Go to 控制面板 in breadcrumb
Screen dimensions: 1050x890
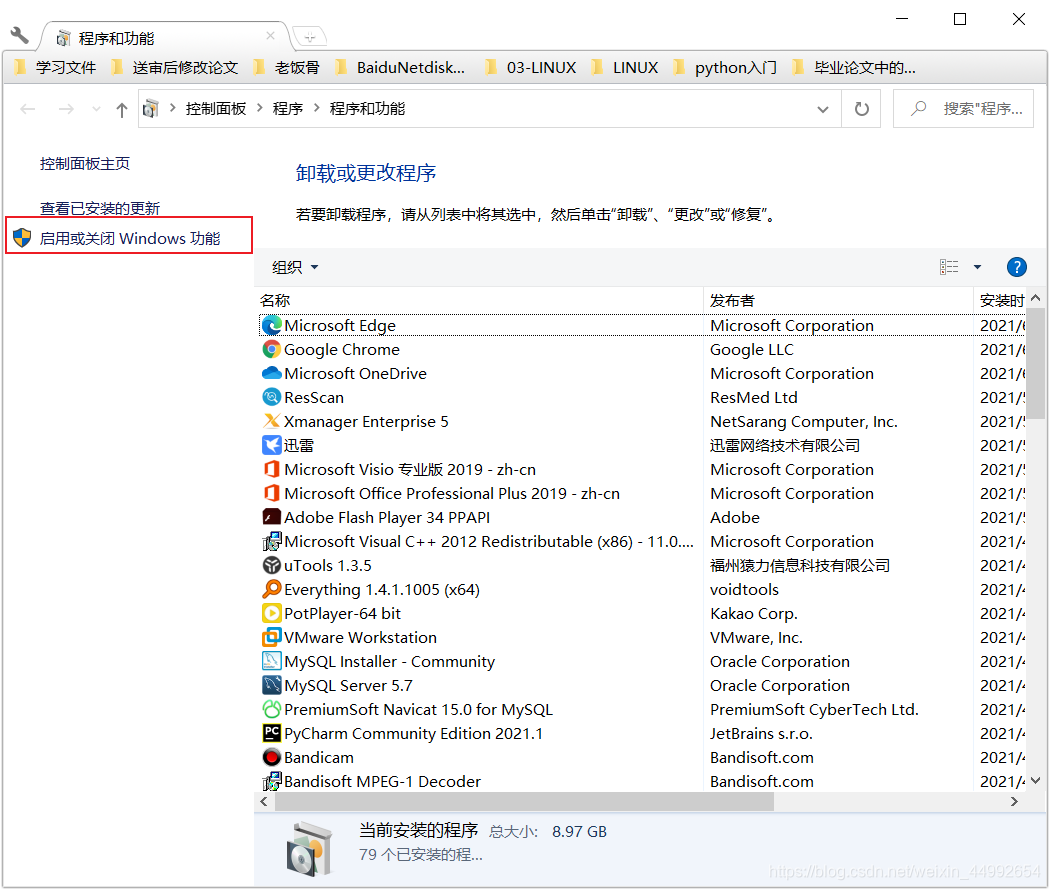click(216, 108)
